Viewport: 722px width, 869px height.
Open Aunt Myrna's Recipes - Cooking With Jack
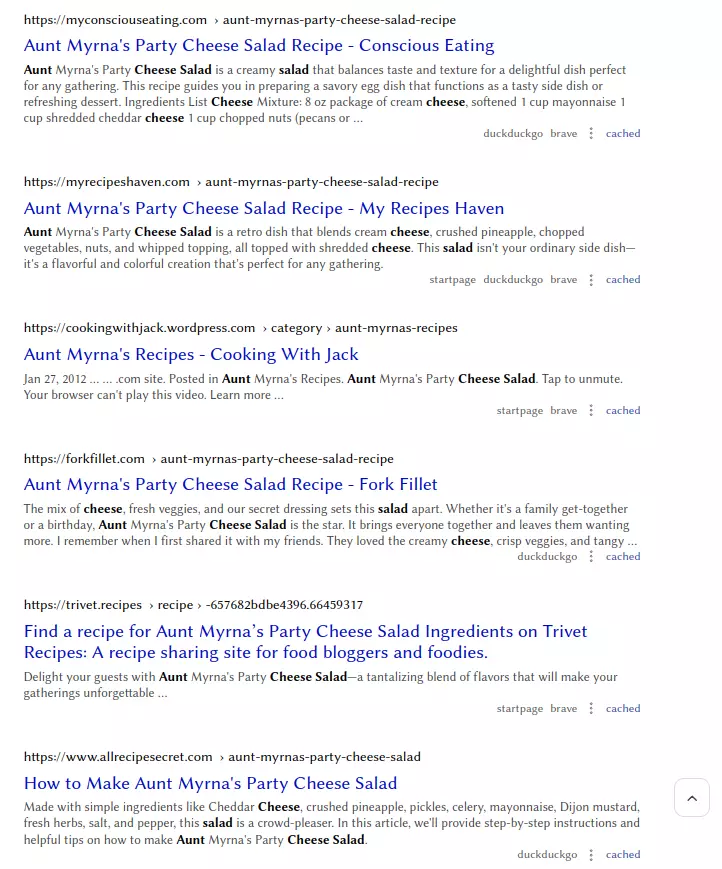pos(191,354)
